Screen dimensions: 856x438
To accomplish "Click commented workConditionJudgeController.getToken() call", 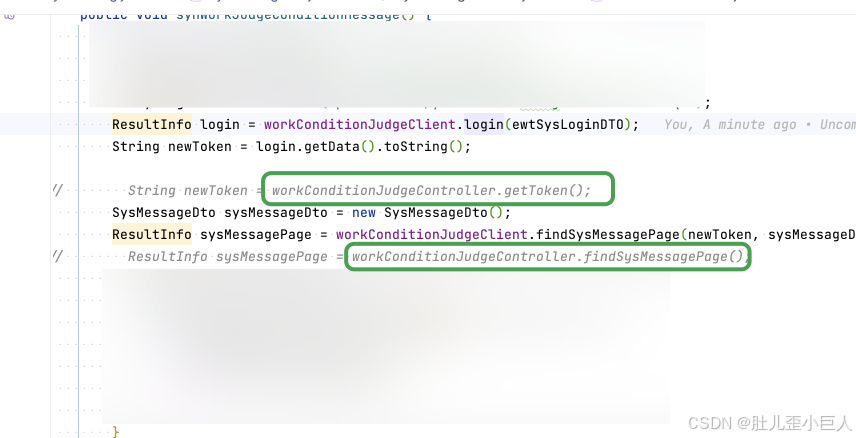I will pos(431,191).
